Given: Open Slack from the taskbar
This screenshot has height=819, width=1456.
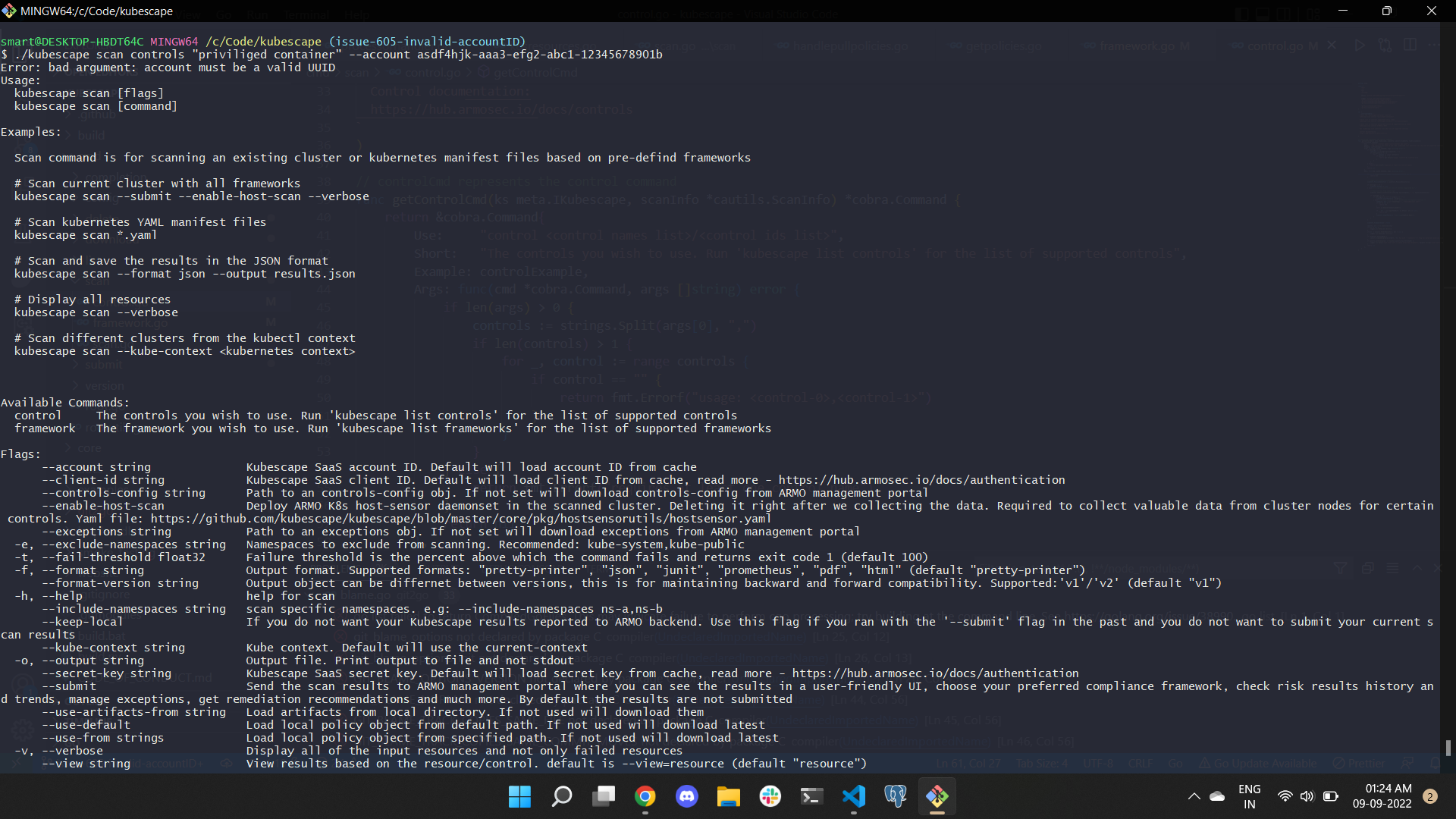Looking at the screenshot, I should [x=770, y=796].
